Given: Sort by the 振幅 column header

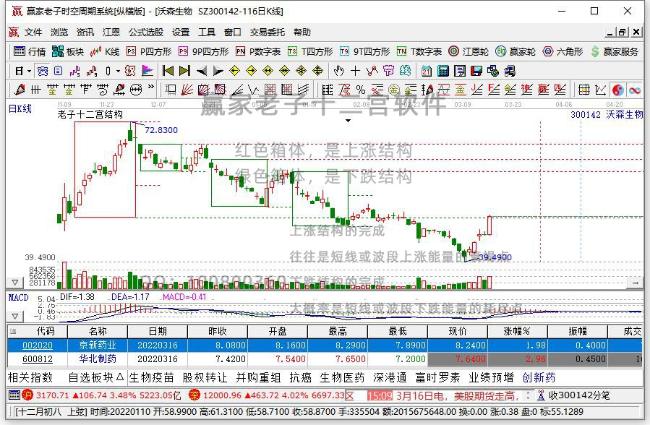Looking at the screenshot, I should pos(577,331).
